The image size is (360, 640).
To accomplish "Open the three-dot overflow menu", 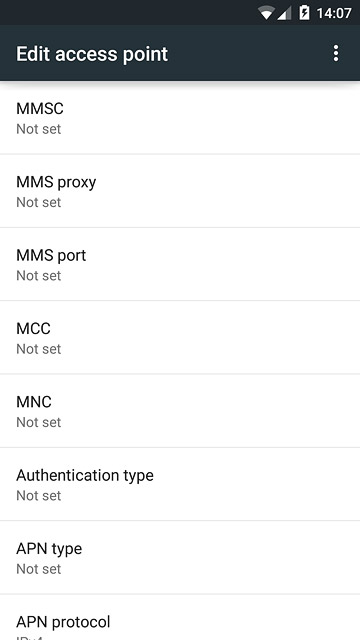I will tap(336, 53).
